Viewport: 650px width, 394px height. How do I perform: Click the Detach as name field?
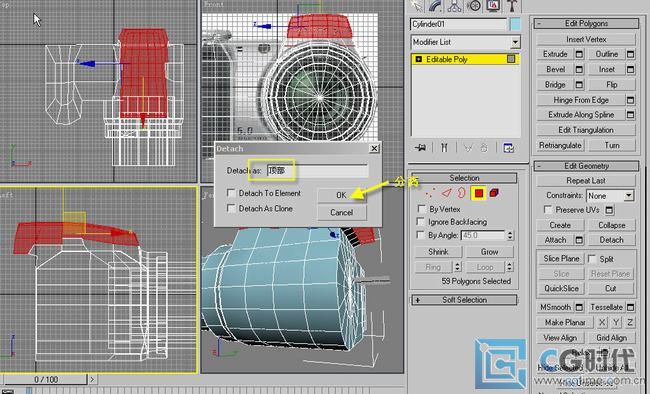tap(317, 170)
